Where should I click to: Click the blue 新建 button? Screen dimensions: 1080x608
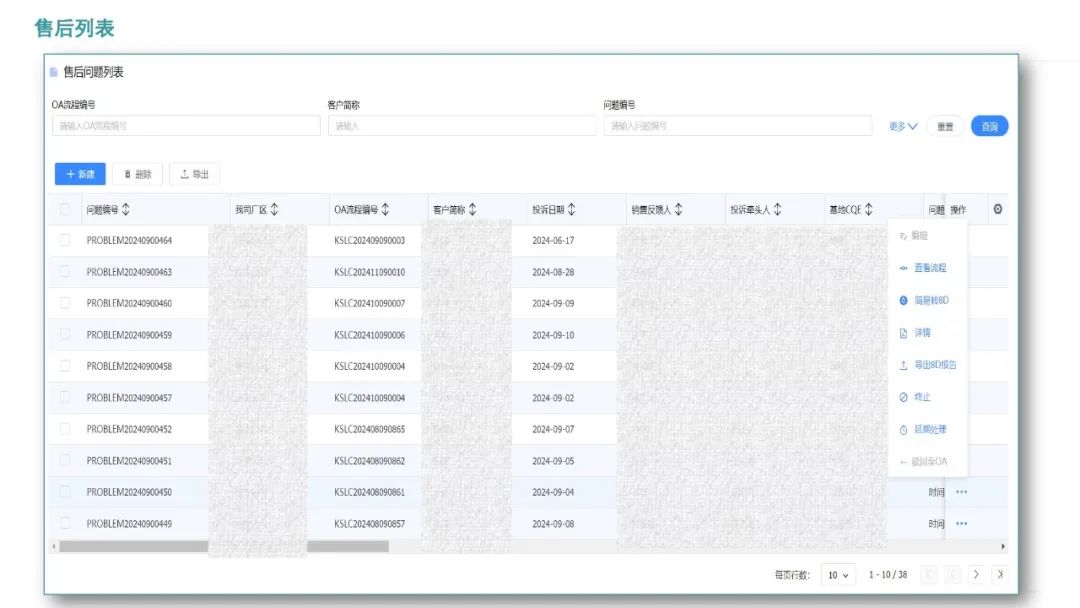point(80,174)
